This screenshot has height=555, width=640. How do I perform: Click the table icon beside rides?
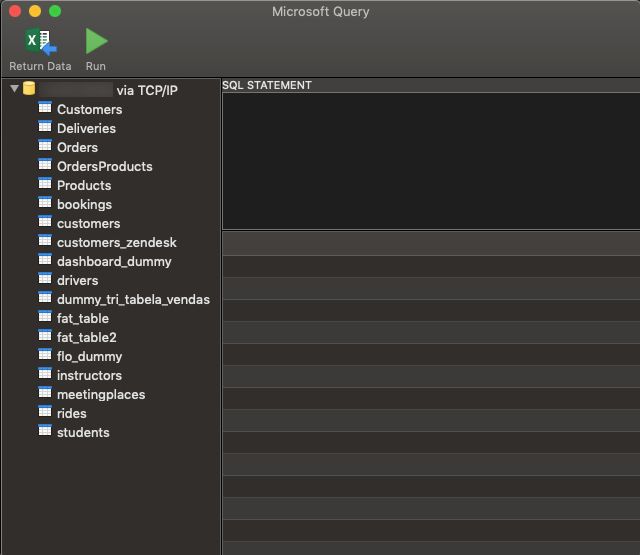(x=45, y=411)
